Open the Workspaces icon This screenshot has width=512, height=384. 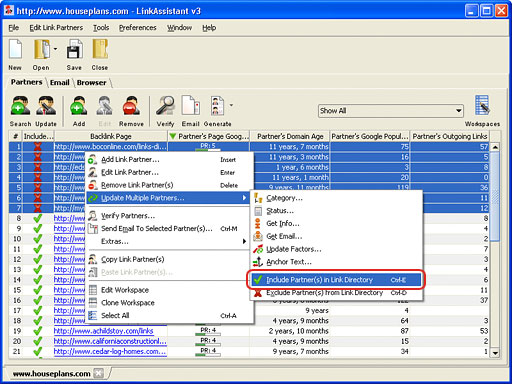click(x=482, y=106)
